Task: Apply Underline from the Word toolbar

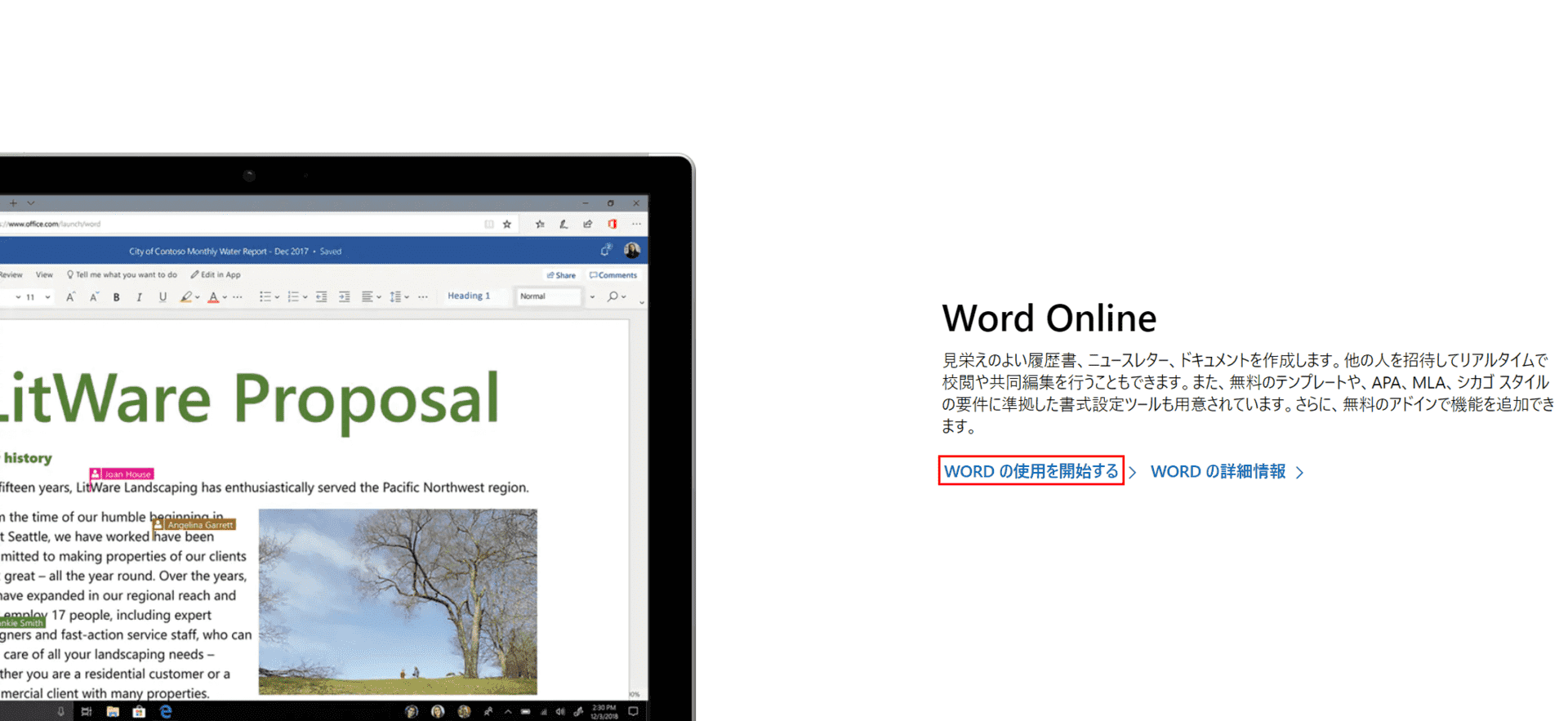Action: [163, 297]
